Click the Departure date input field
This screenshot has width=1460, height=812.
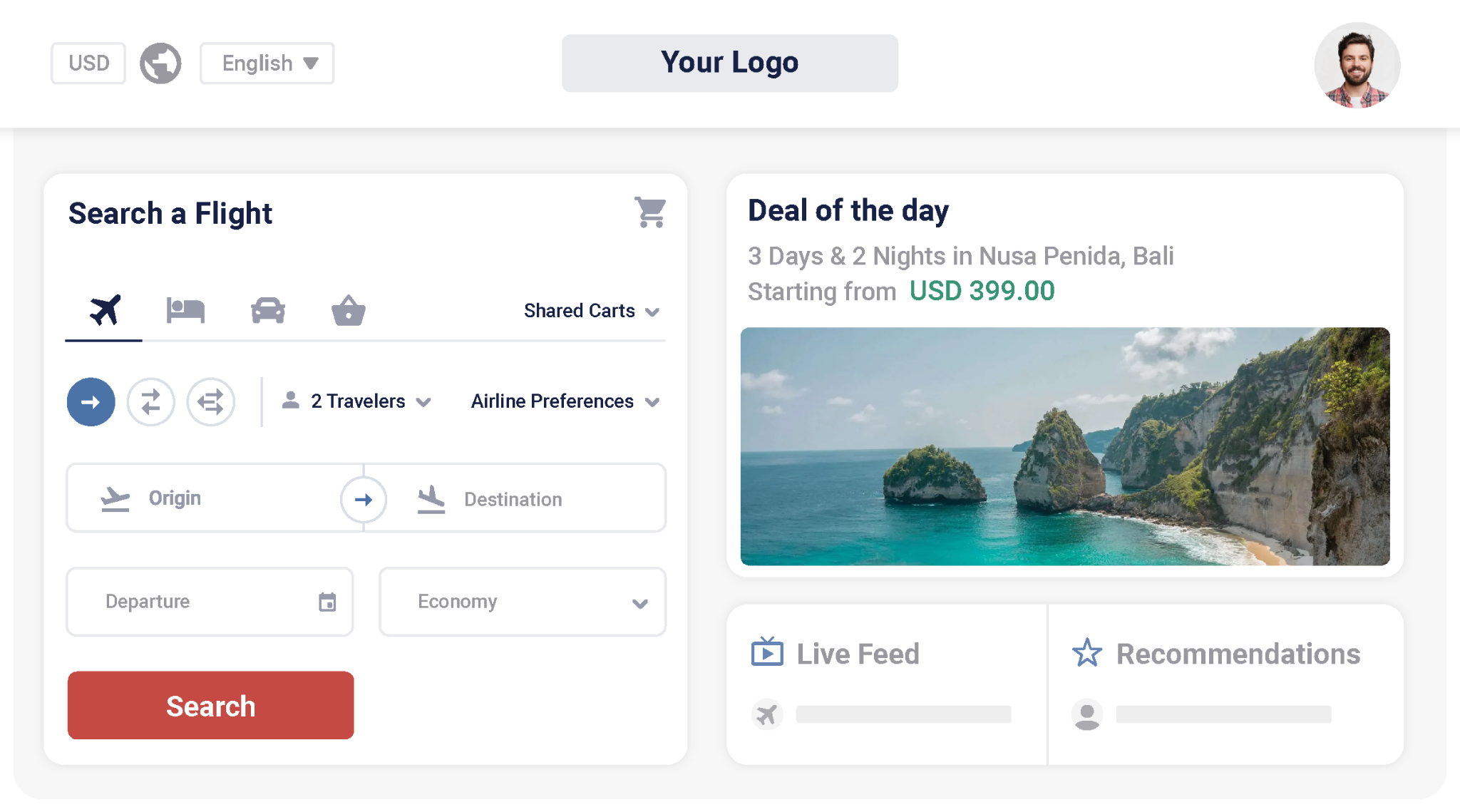tap(210, 600)
